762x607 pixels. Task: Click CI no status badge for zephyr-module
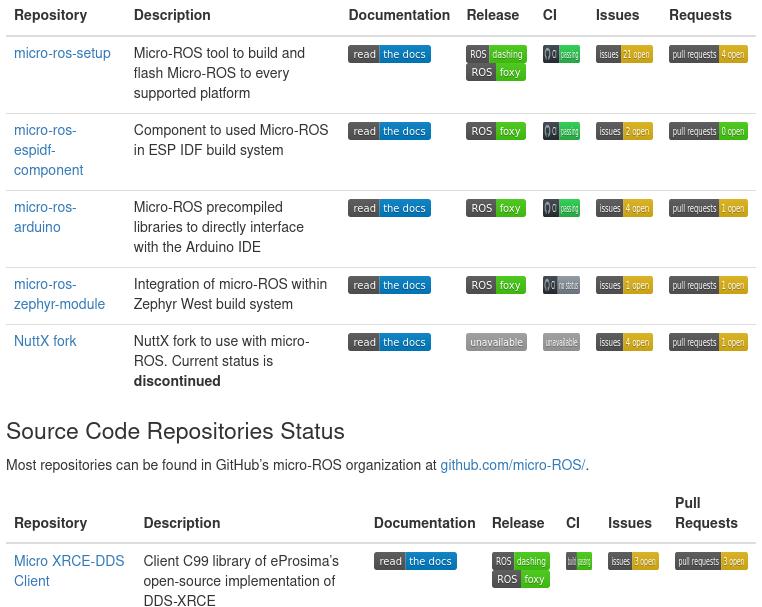[561, 285]
